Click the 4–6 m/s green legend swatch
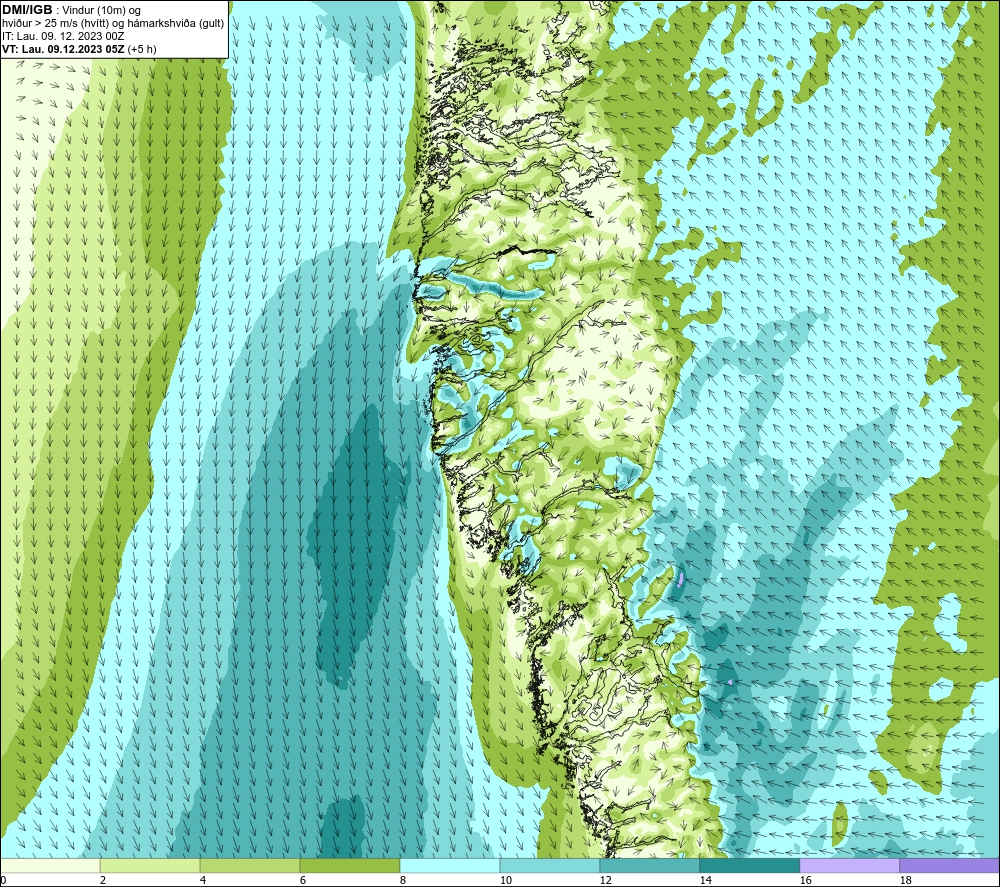The height and width of the screenshot is (887, 1000). tap(250, 865)
